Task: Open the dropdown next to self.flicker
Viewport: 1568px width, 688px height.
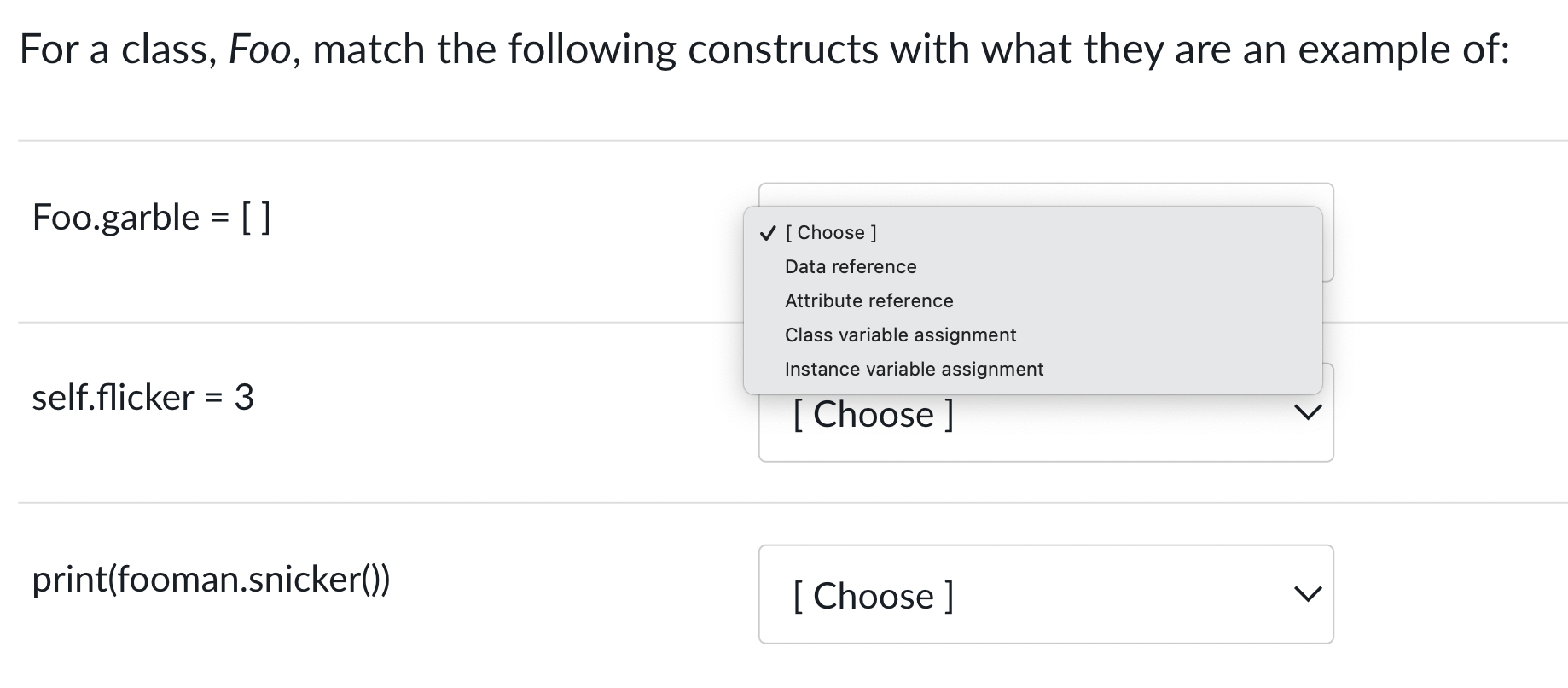Action: [1045, 414]
